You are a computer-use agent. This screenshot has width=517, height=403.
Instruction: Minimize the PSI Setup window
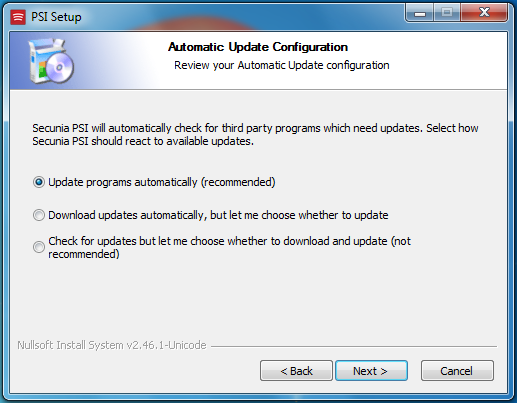pos(420,13)
